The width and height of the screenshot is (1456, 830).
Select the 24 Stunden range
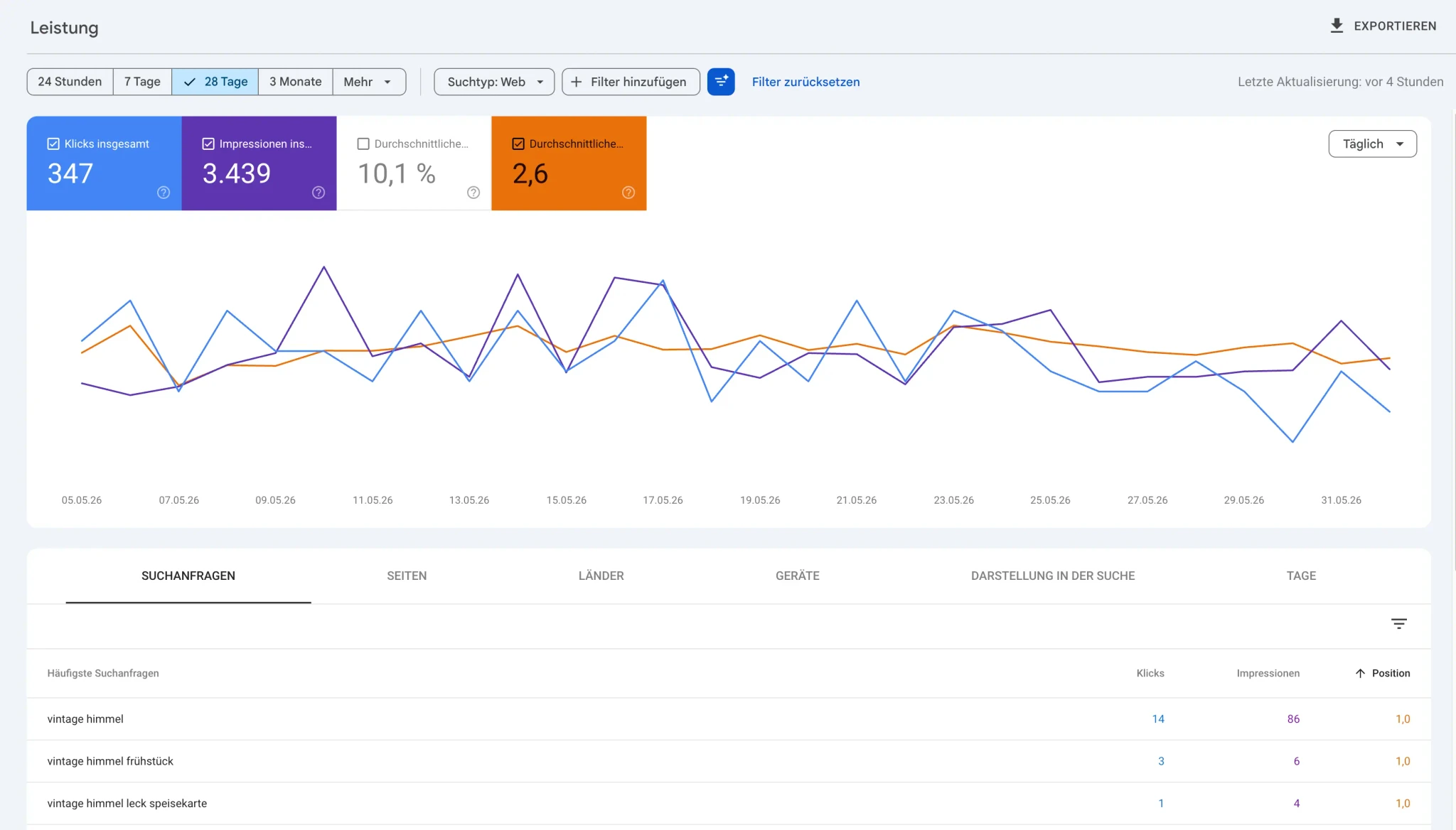click(x=70, y=82)
